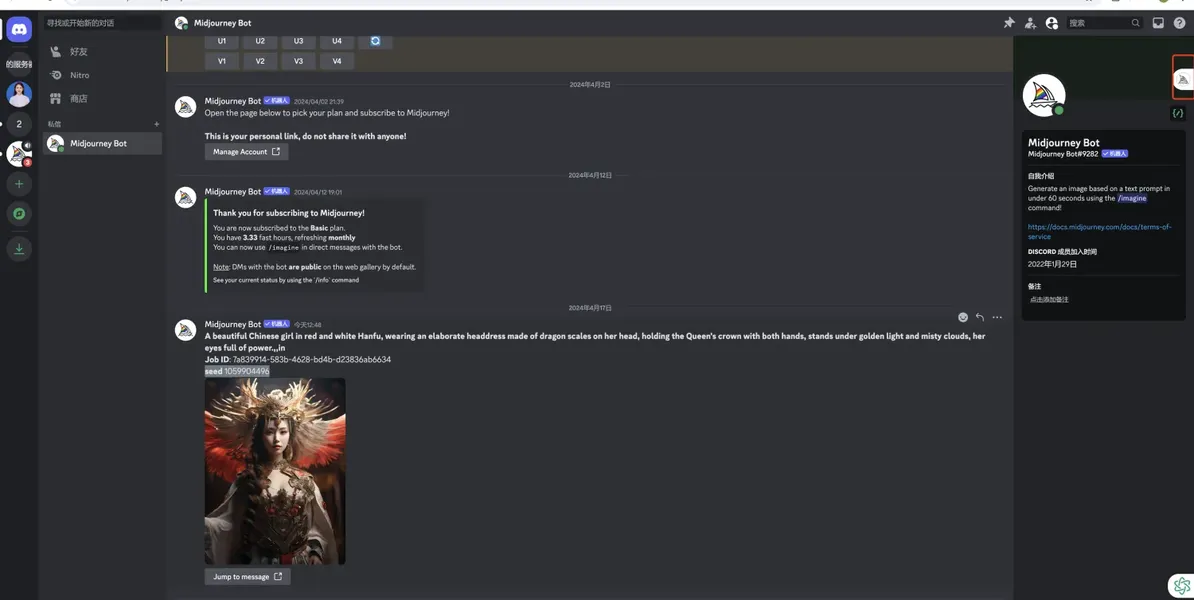Create new DM with plus button
The width and height of the screenshot is (1194, 600).
tap(156, 124)
